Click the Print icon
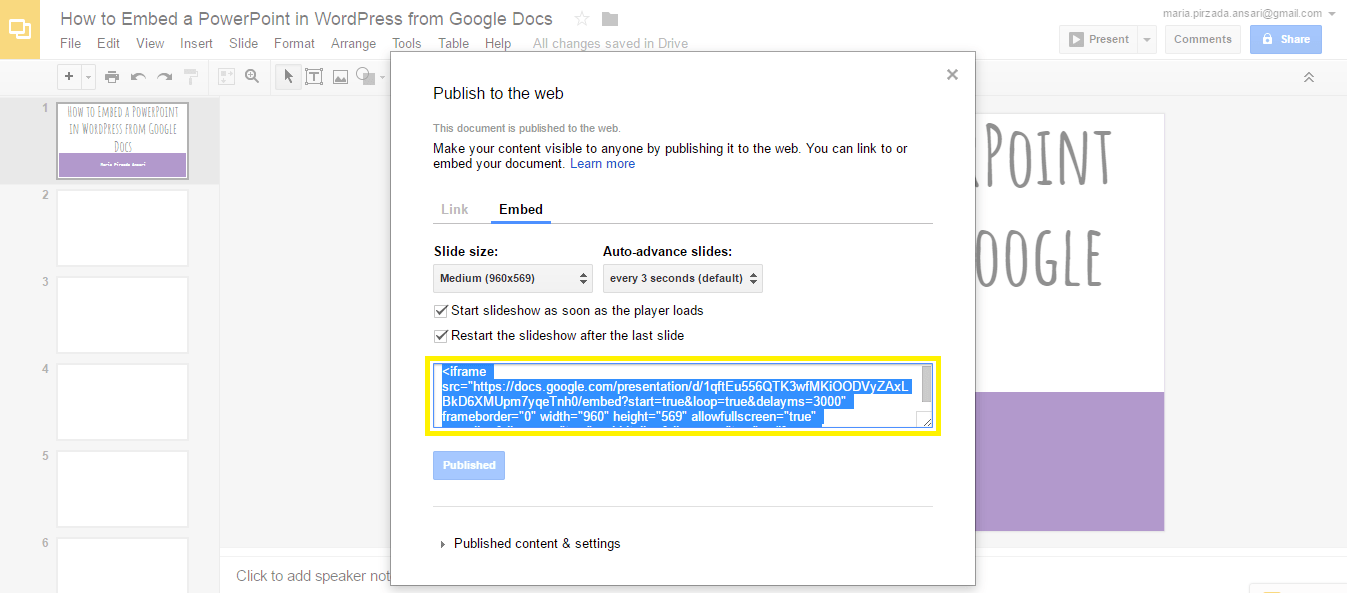Image resolution: width=1347 pixels, height=593 pixels. click(x=112, y=76)
